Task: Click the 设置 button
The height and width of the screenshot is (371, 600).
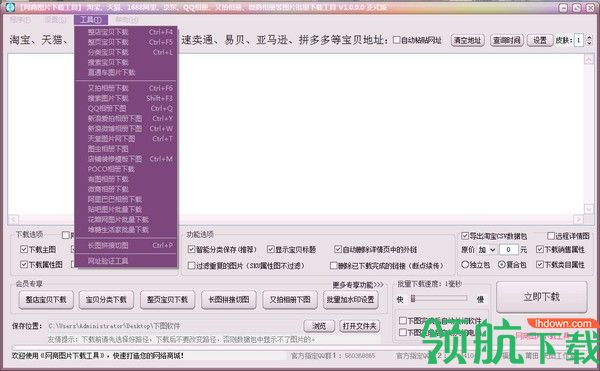Action: [x=540, y=40]
